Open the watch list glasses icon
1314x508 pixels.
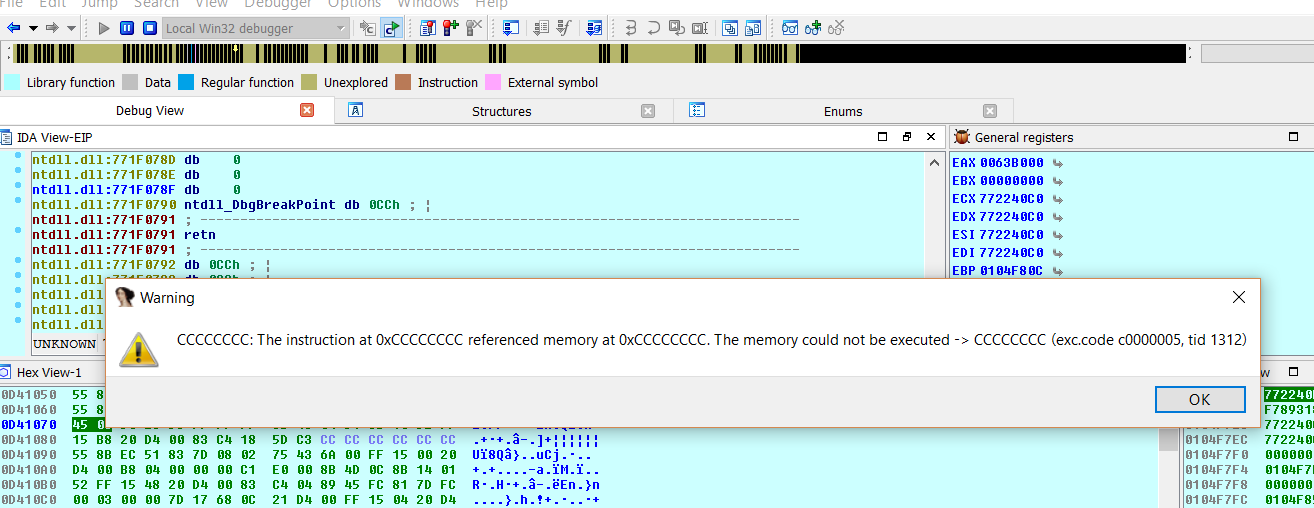coord(790,28)
